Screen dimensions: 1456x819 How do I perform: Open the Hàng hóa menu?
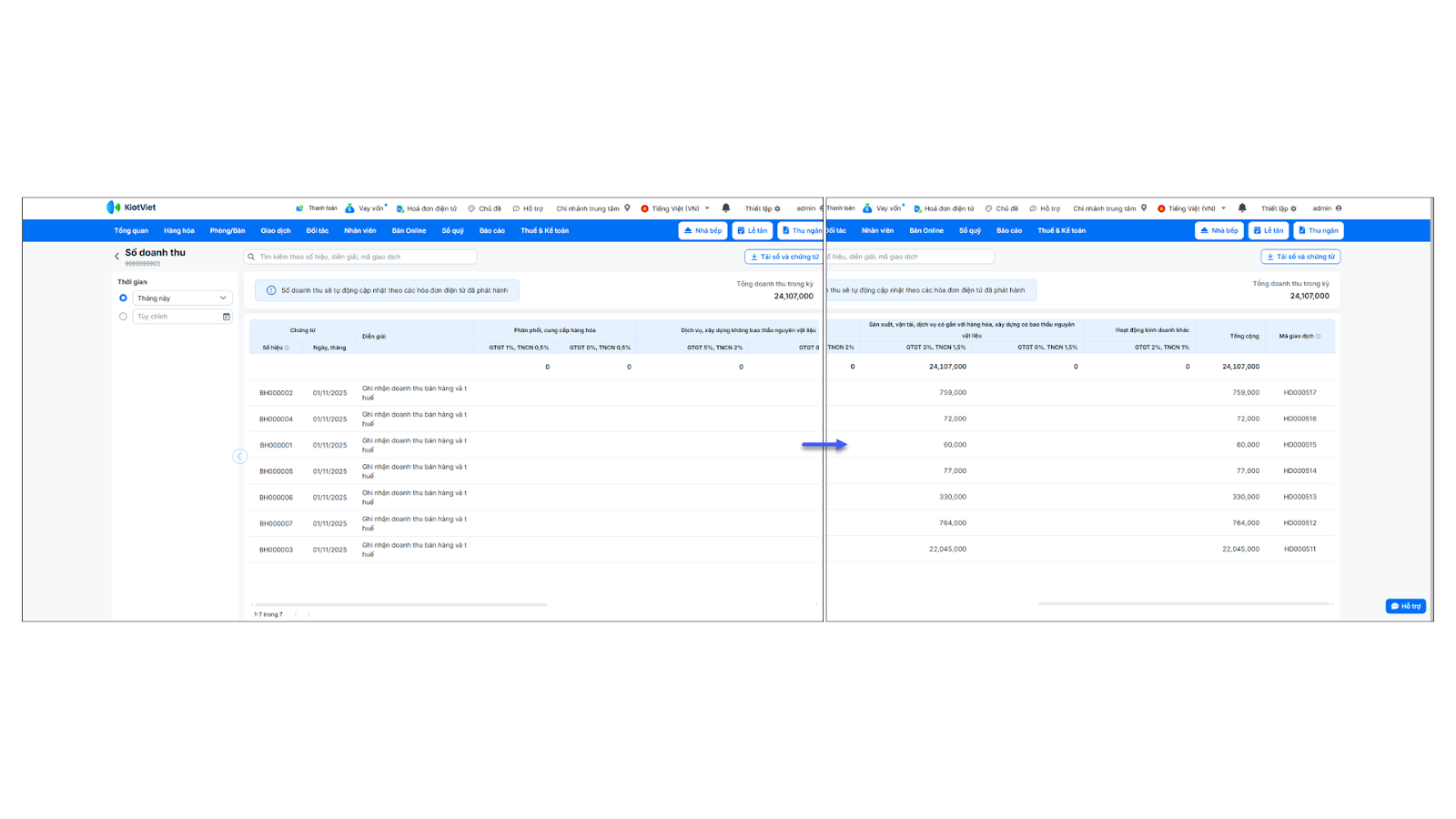point(179,231)
